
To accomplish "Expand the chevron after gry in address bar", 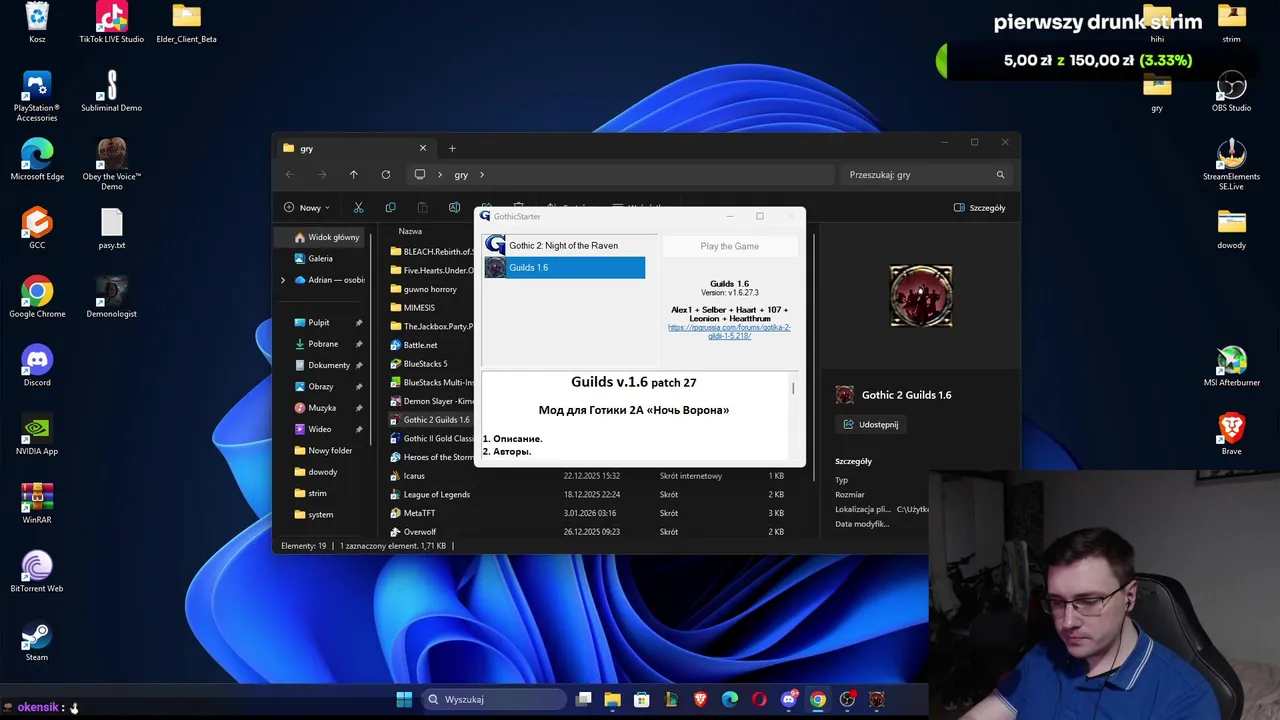I will point(482,174).
